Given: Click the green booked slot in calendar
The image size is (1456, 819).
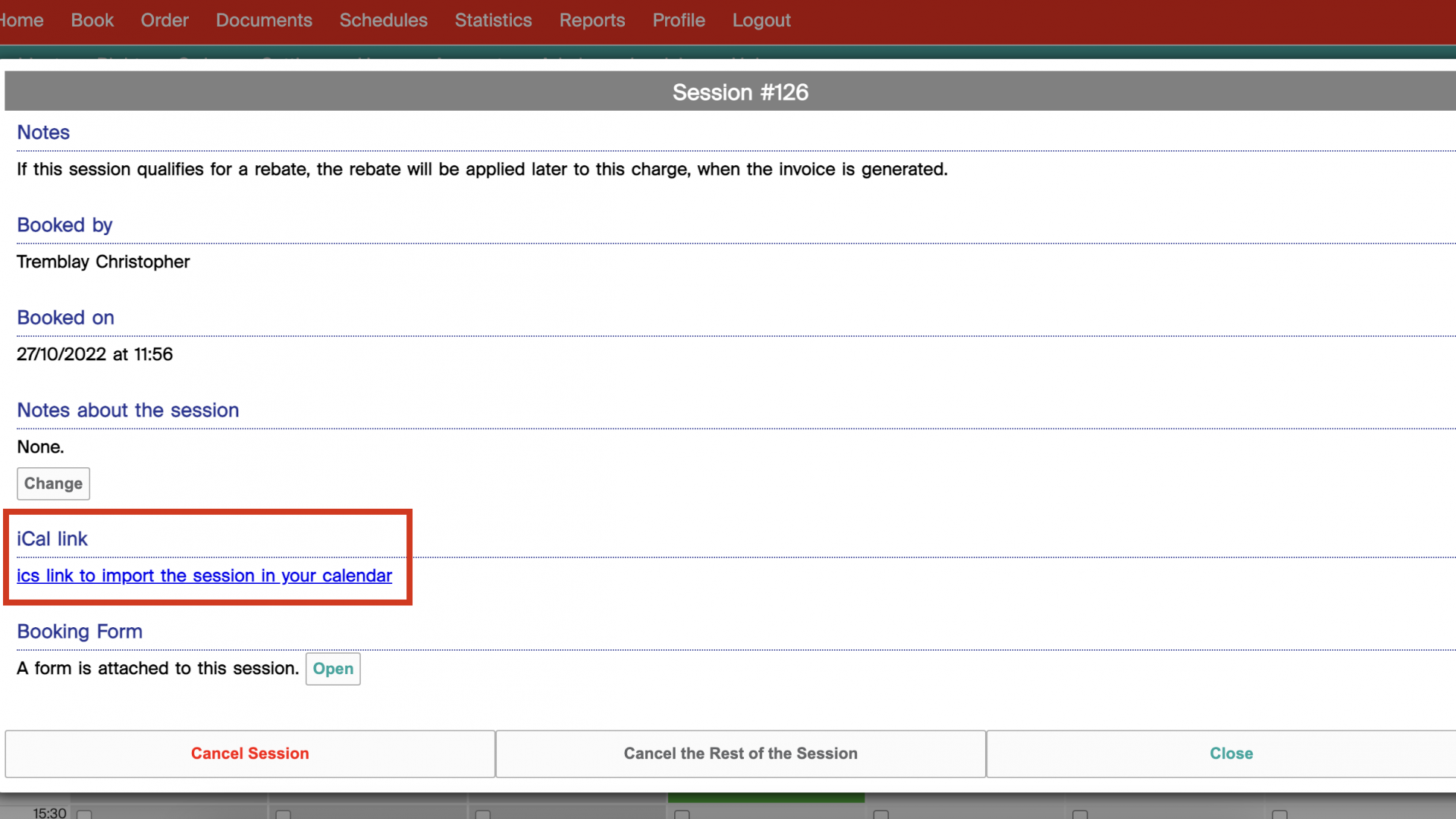Looking at the screenshot, I should point(766,798).
